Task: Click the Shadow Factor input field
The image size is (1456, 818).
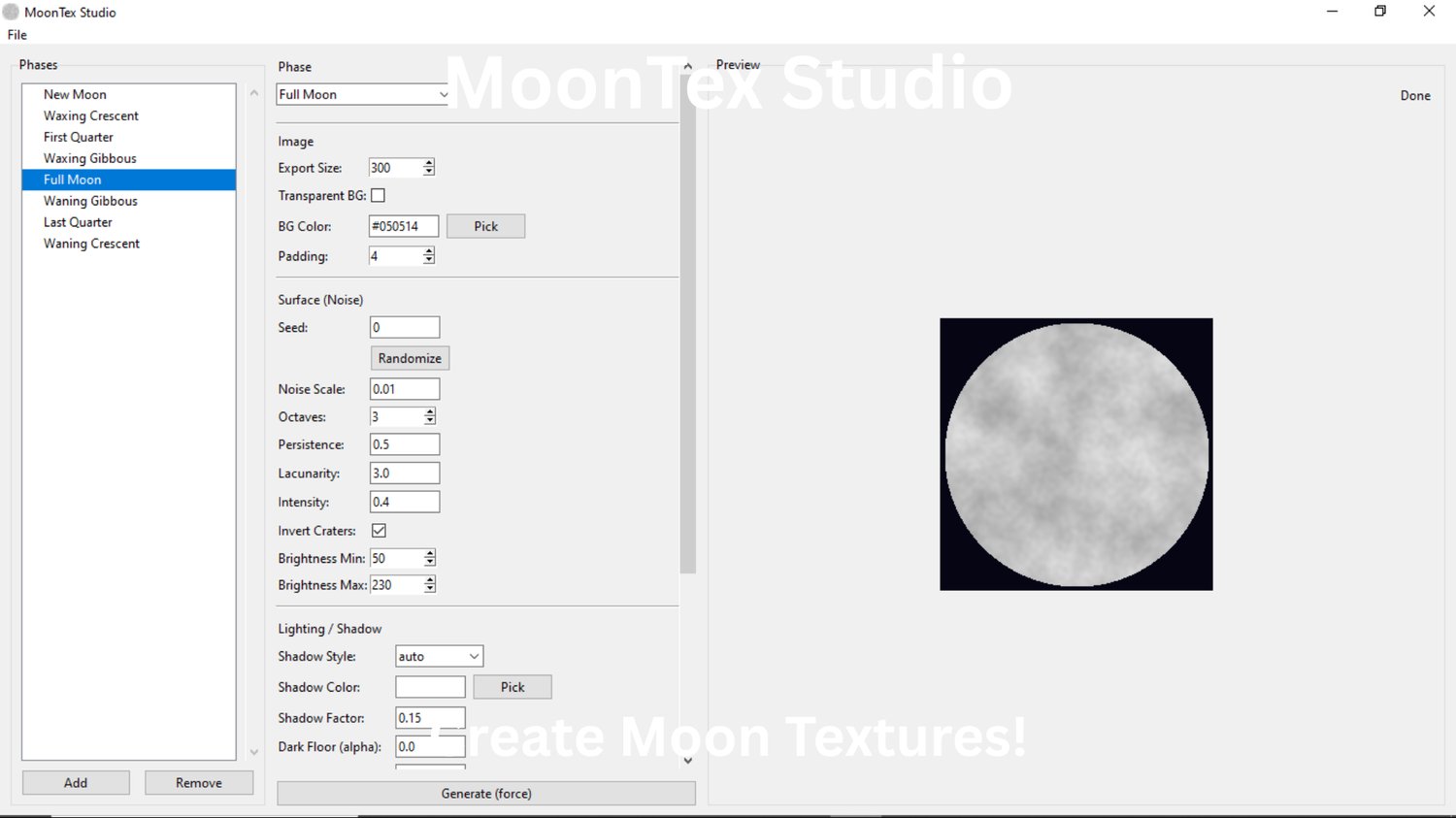Action: click(x=430, y=718)
